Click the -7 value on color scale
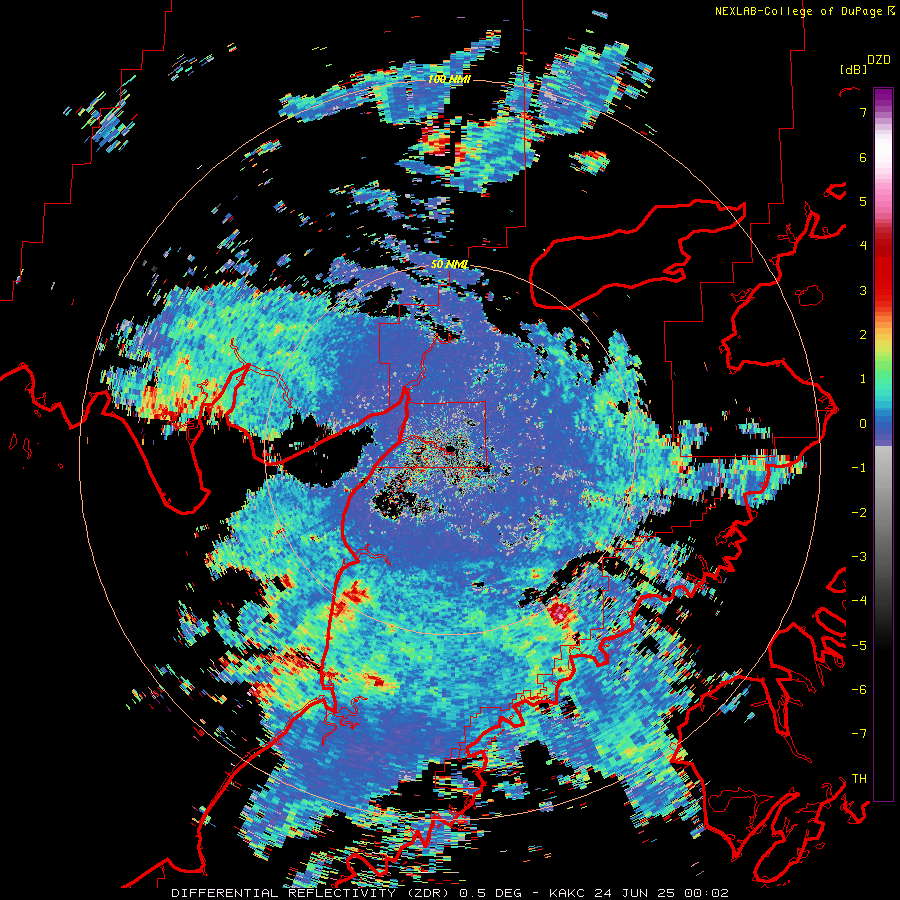 (859, 734)
